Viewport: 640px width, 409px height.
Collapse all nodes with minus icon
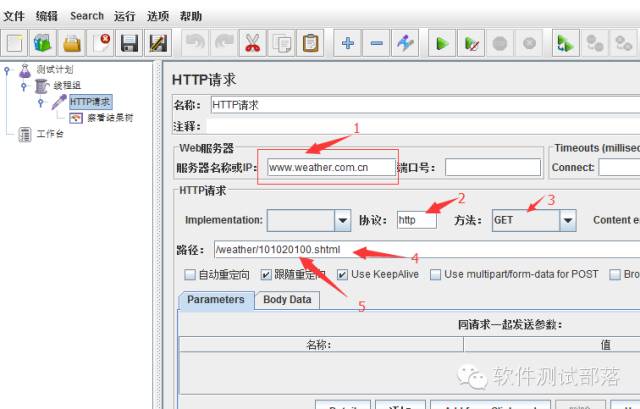point(376,43)
